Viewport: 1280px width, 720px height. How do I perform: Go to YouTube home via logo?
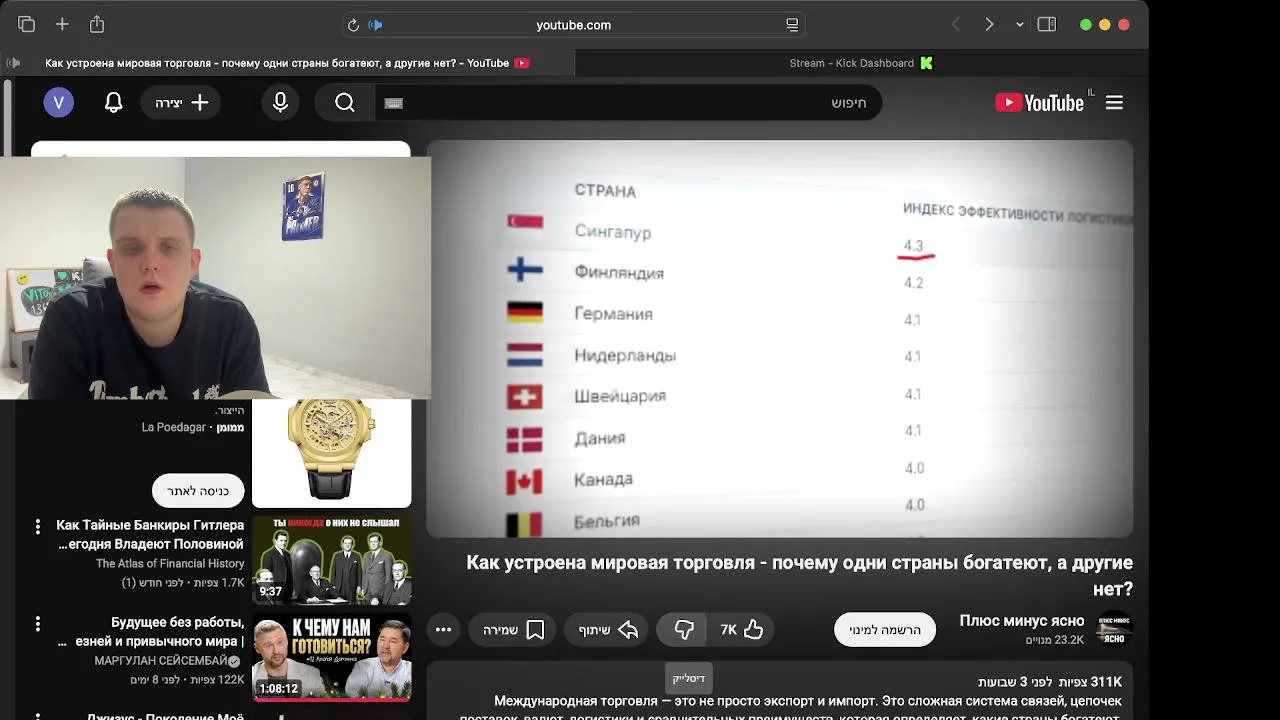(x=1040, y=103)
